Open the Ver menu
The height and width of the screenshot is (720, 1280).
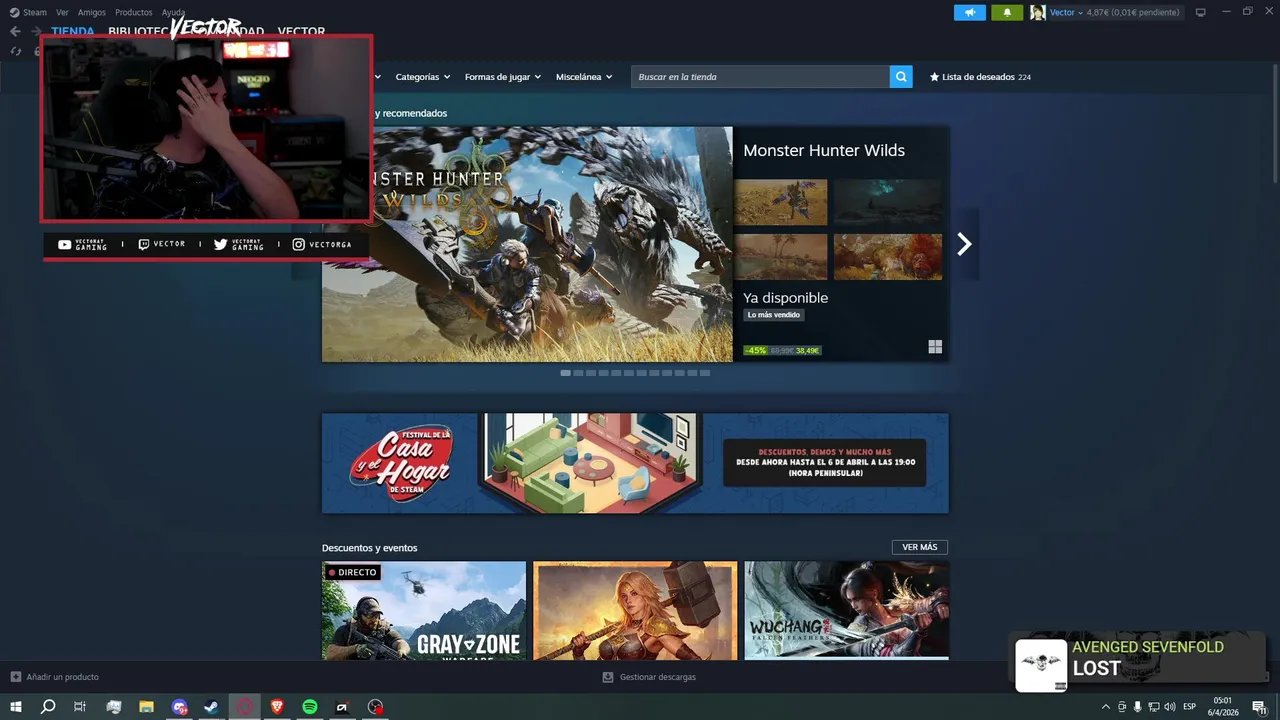pos(62,12)
